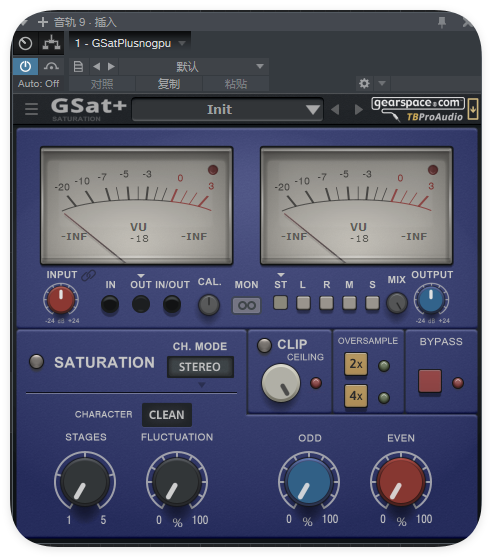Click the blue OUTPUT gain knob
This screenshot has width=492, height=557.
pos(431,299)
